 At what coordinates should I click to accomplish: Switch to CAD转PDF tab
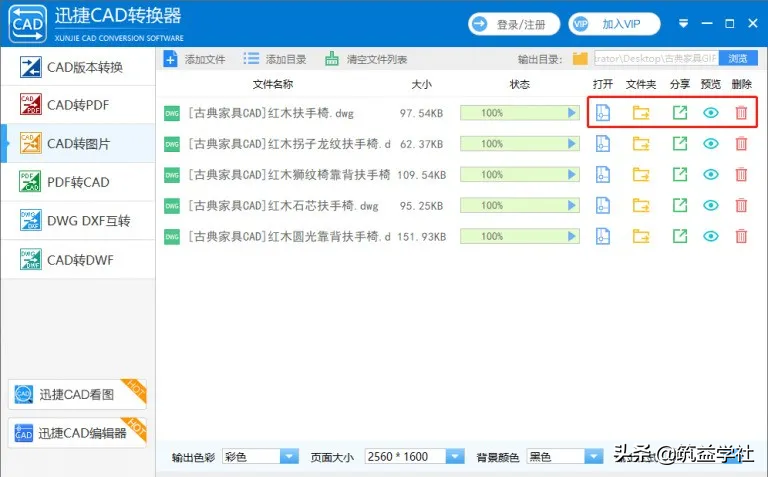78,105
